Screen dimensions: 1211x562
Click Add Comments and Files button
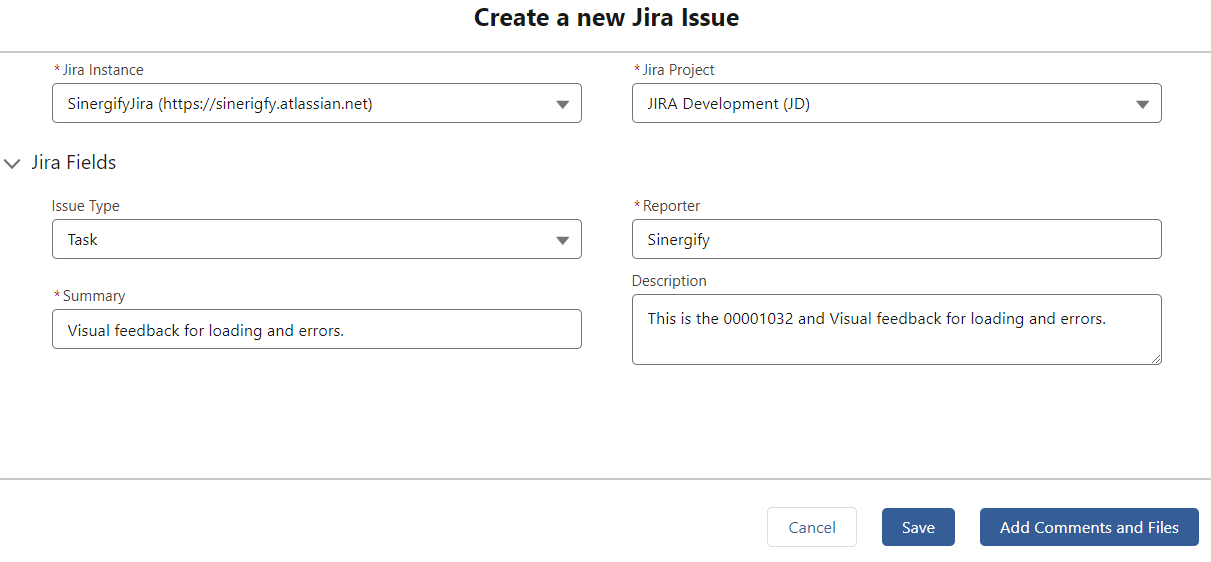click(1089, 527)
